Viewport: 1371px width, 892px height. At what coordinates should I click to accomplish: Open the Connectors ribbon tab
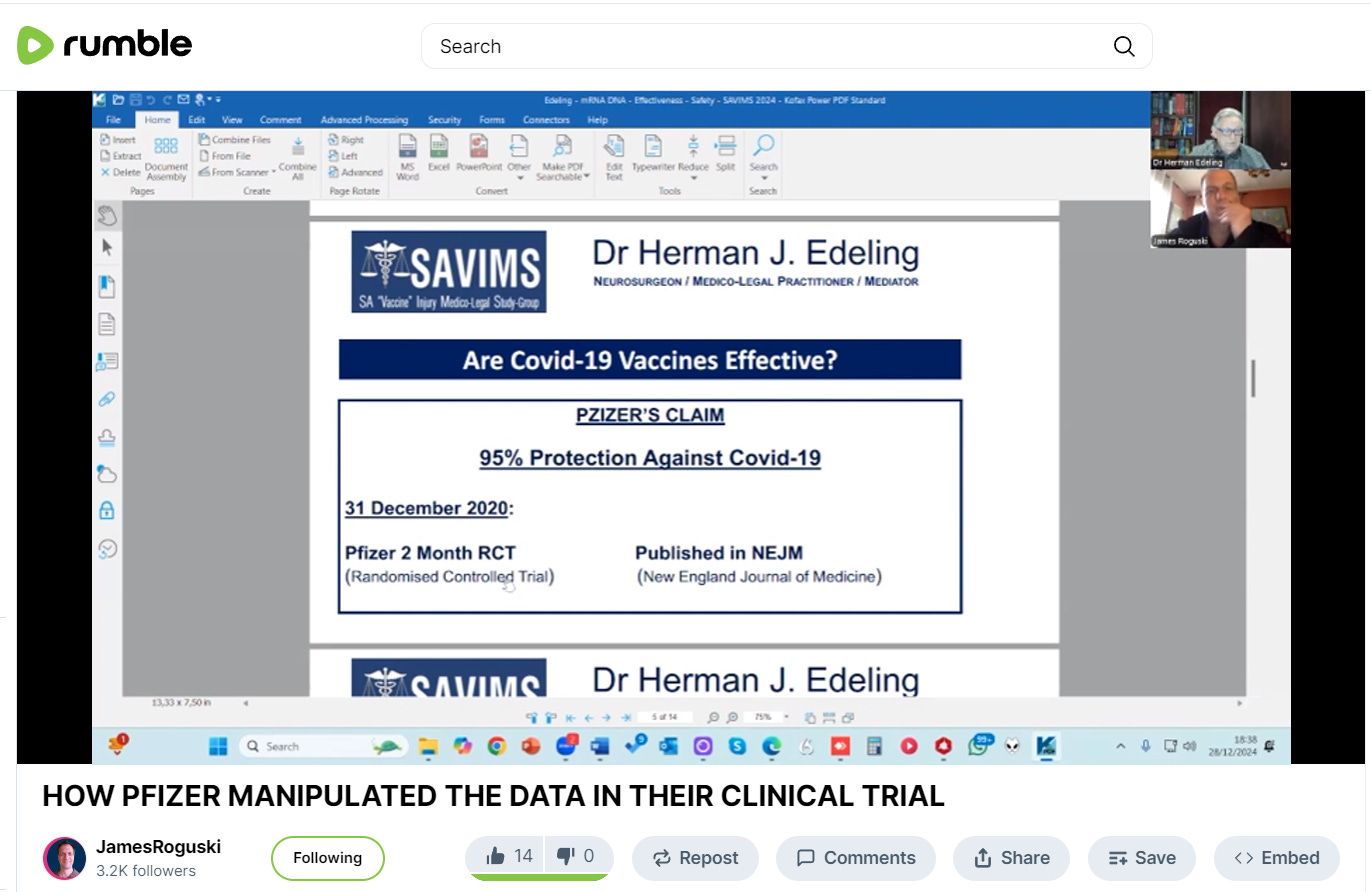click(546, 120)
